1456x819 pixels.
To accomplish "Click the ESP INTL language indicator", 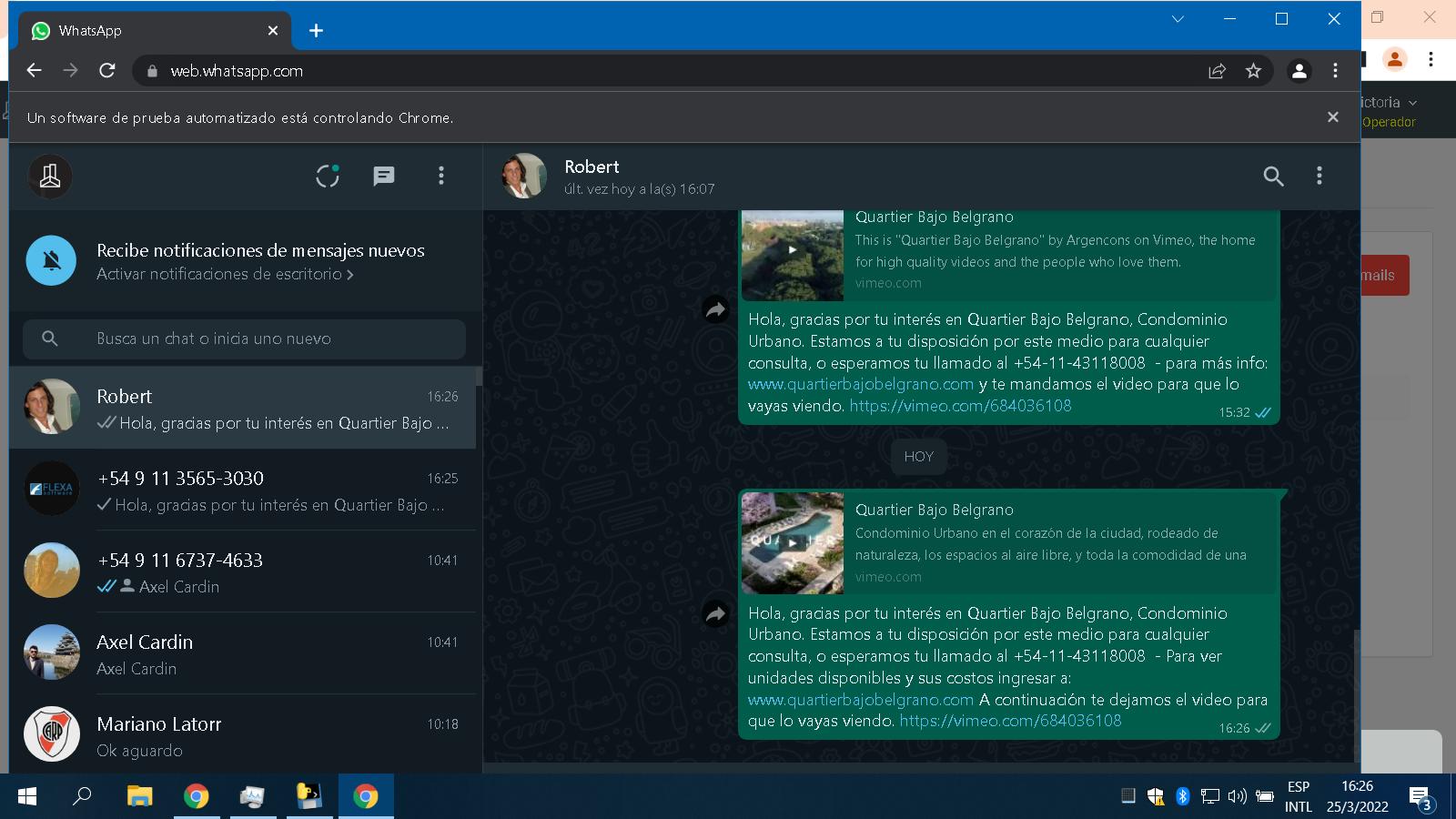I will pos(1299,796).
